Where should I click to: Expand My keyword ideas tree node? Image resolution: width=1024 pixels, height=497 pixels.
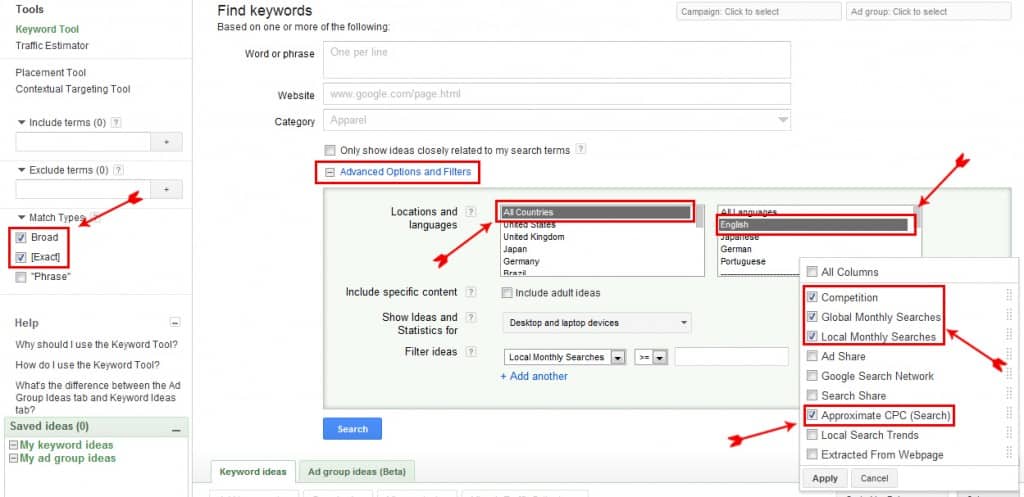point(14,445)
